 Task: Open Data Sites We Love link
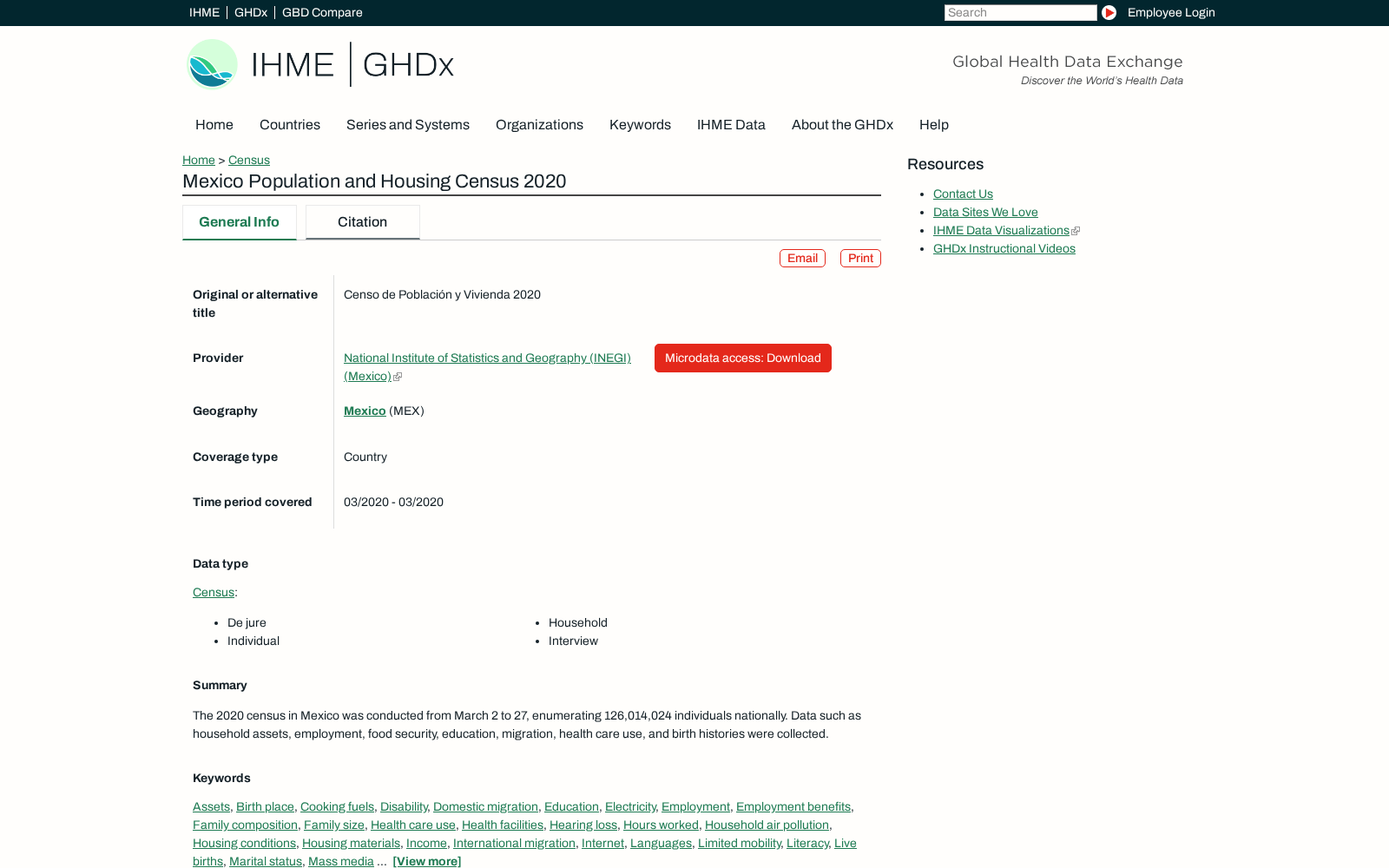coord(985,212)
